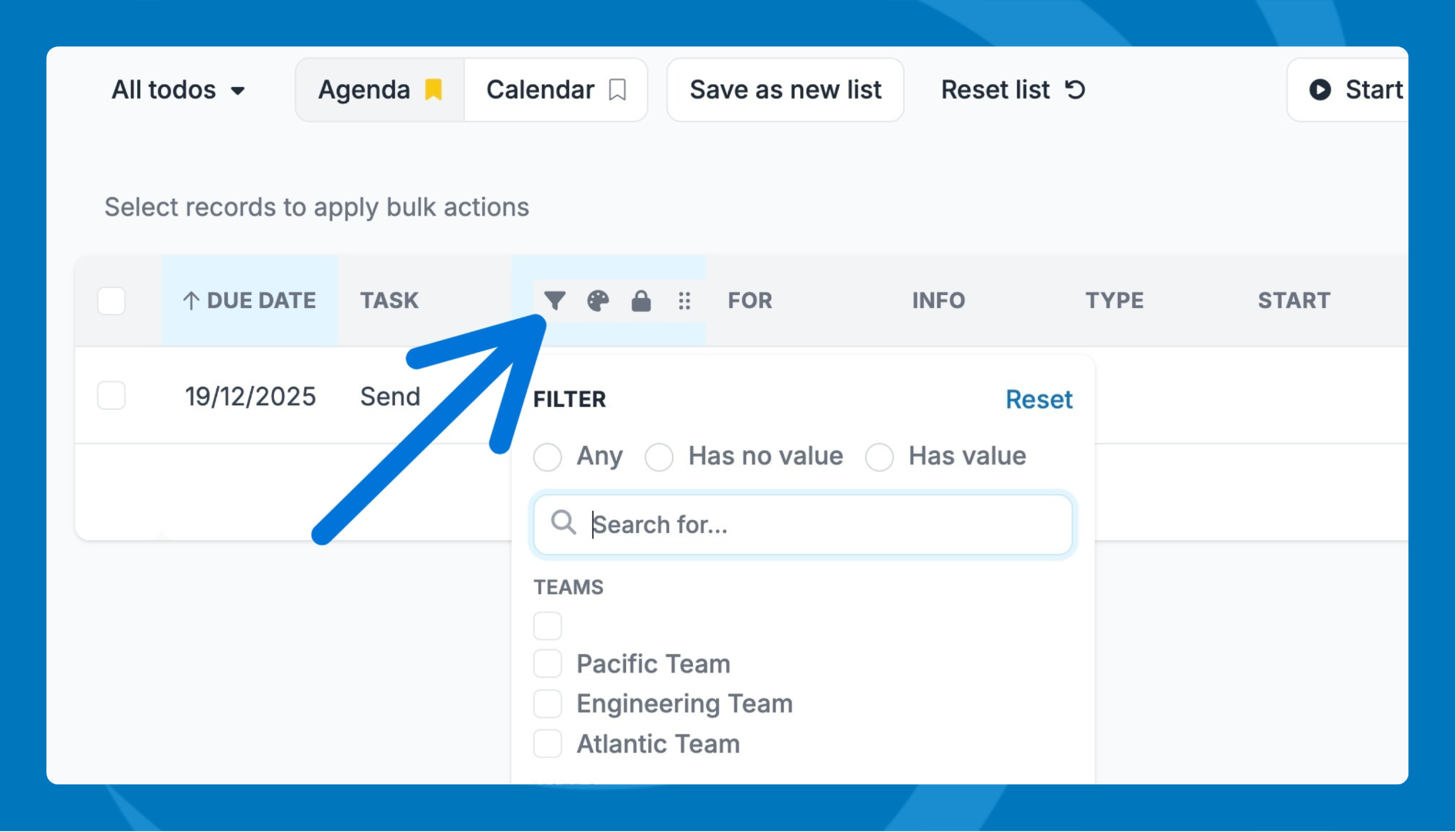Open the color palette icon in column header
The image size is (1456, 832).
[x=597, y=300]
